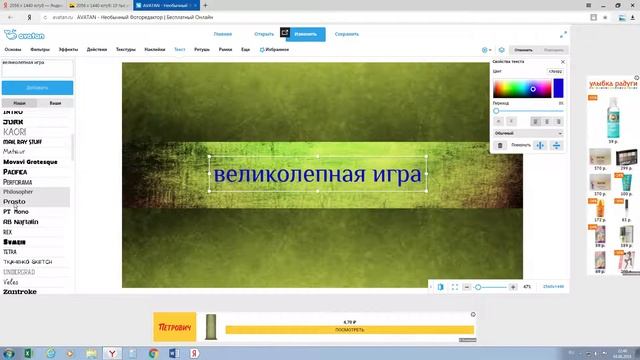Screen dimensions: 640x360
Task: Open the Действия menu
Action: (97, 49)
